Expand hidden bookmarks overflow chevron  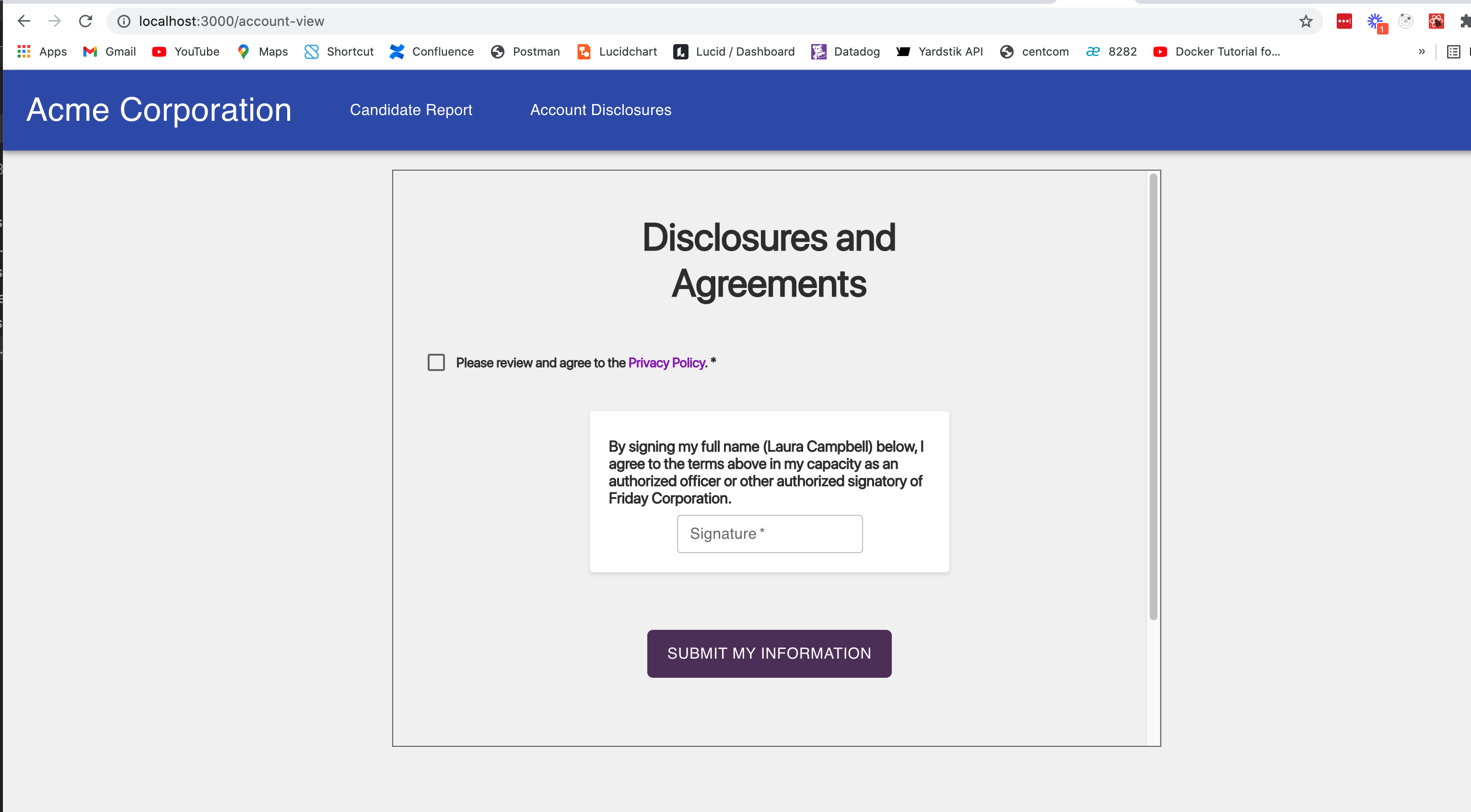click(x=1421, y=51)
